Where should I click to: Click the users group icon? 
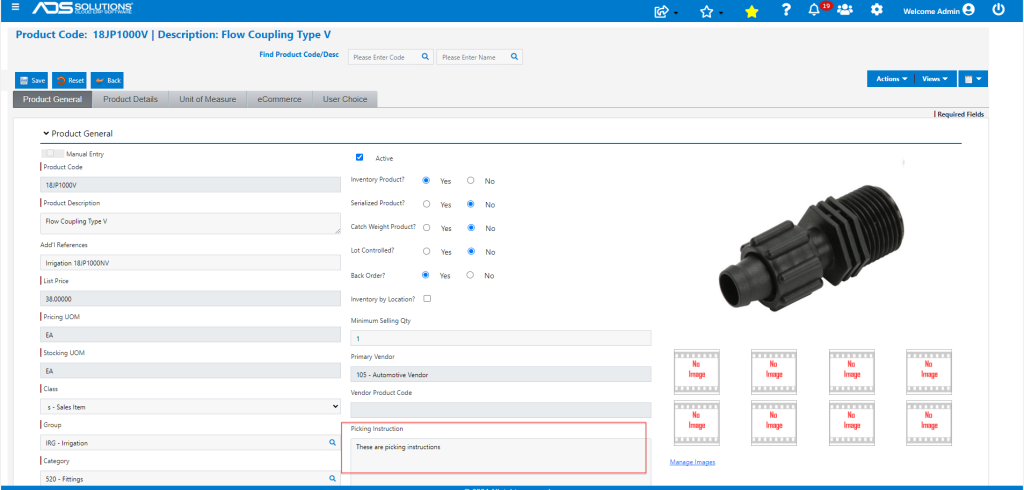point(845,10)
